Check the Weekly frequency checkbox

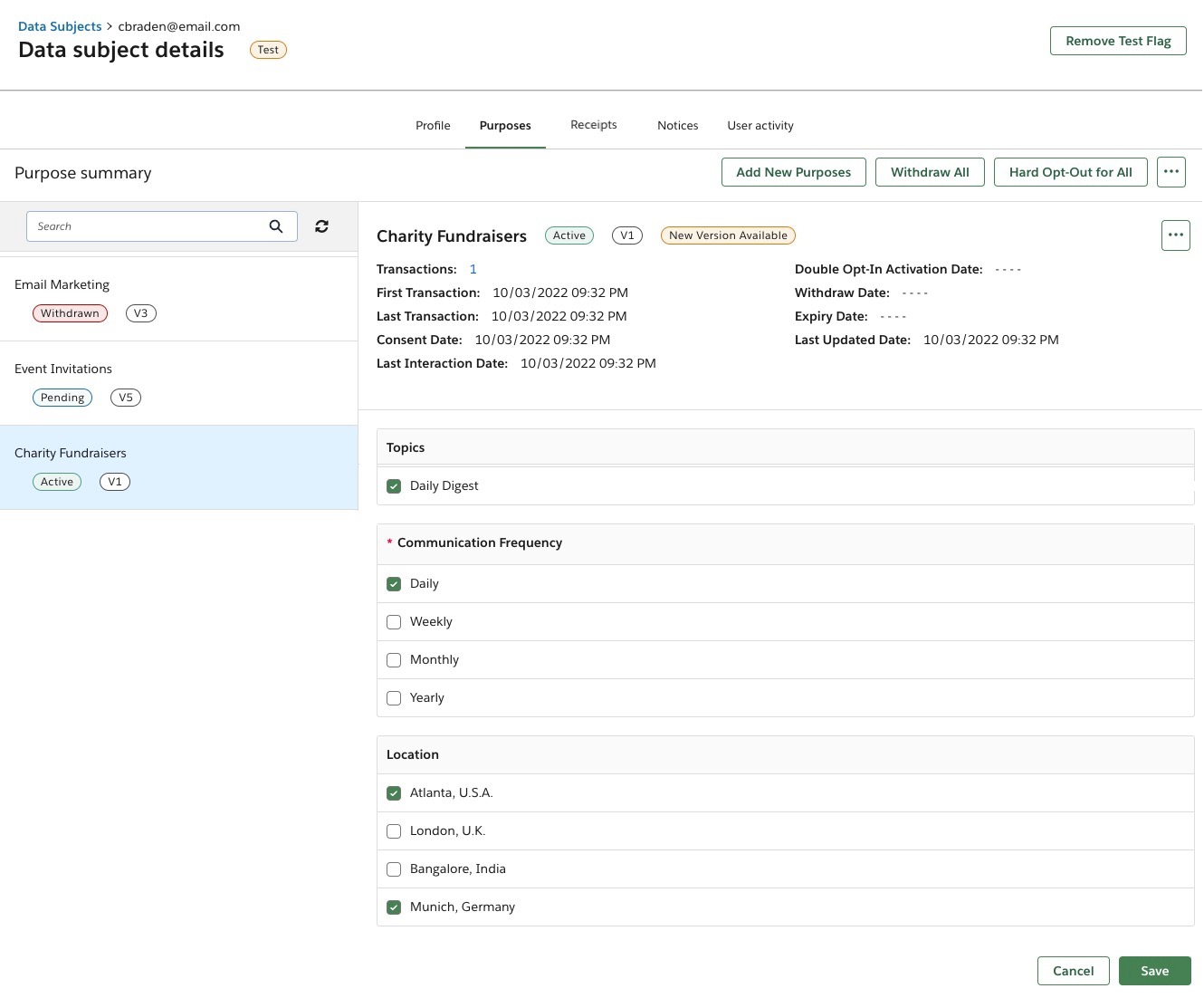[394, 622]
